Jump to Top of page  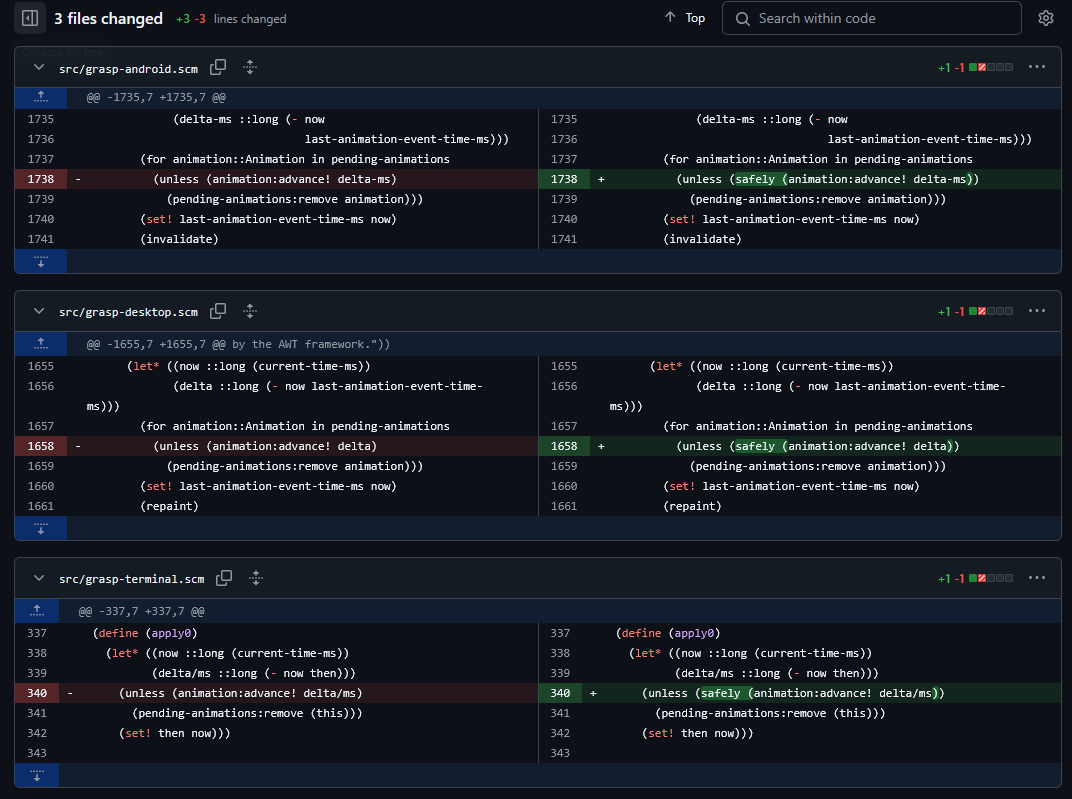point(685,18)
